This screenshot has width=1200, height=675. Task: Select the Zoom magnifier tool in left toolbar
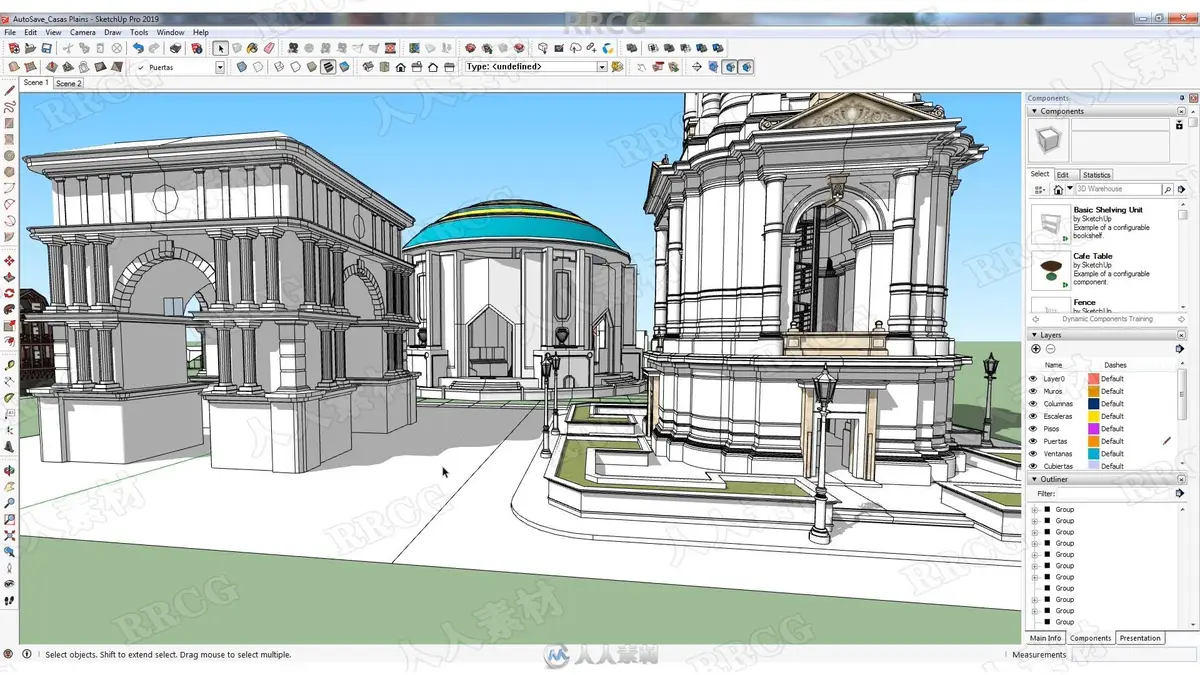coord(10,504)
